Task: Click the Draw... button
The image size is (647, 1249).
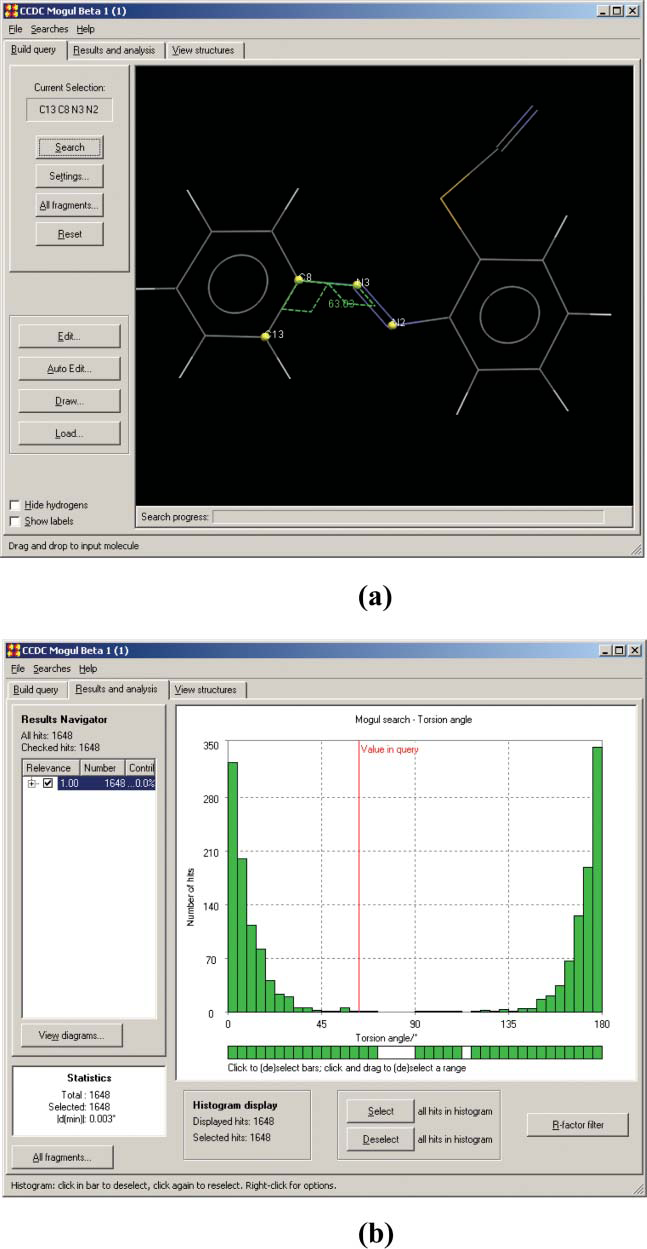Action: [70, 401]
